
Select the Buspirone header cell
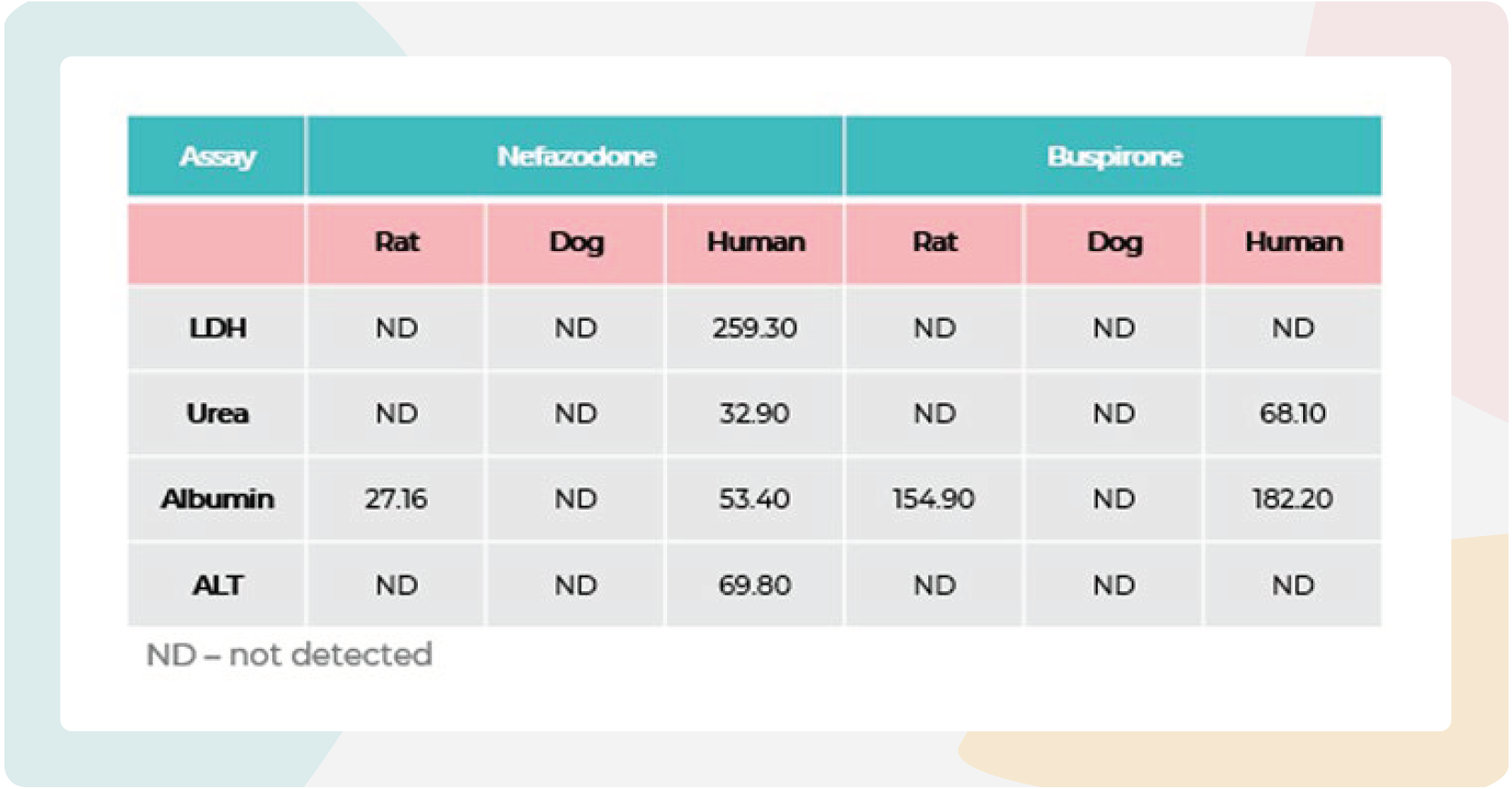1113,157
